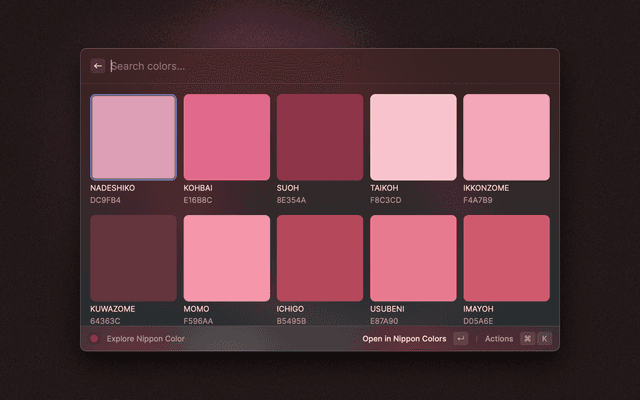This screenshot has height=400, width=640.
Task: Click the back arrow icon
Action: [98, 66]
